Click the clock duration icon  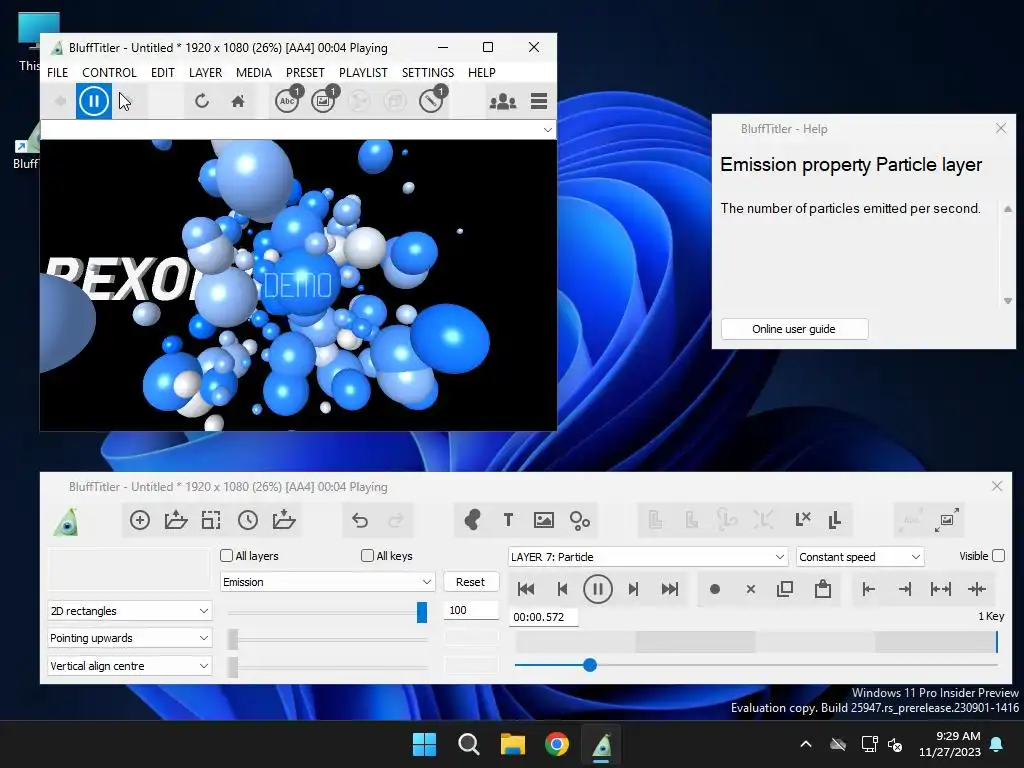[248, 520]
